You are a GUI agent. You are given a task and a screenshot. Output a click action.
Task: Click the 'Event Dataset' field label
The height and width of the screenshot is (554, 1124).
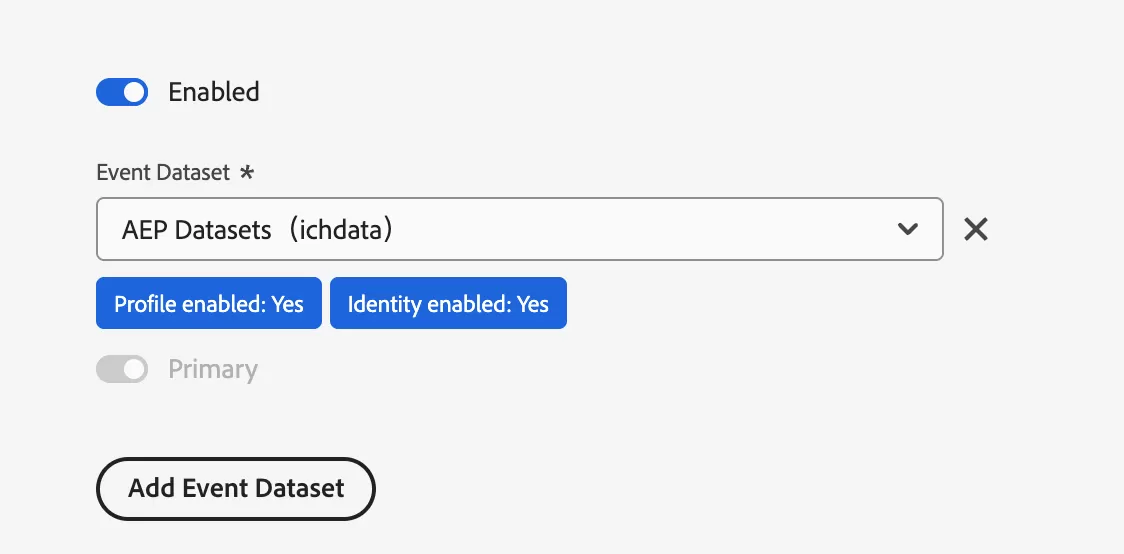(x=163, y=172)
